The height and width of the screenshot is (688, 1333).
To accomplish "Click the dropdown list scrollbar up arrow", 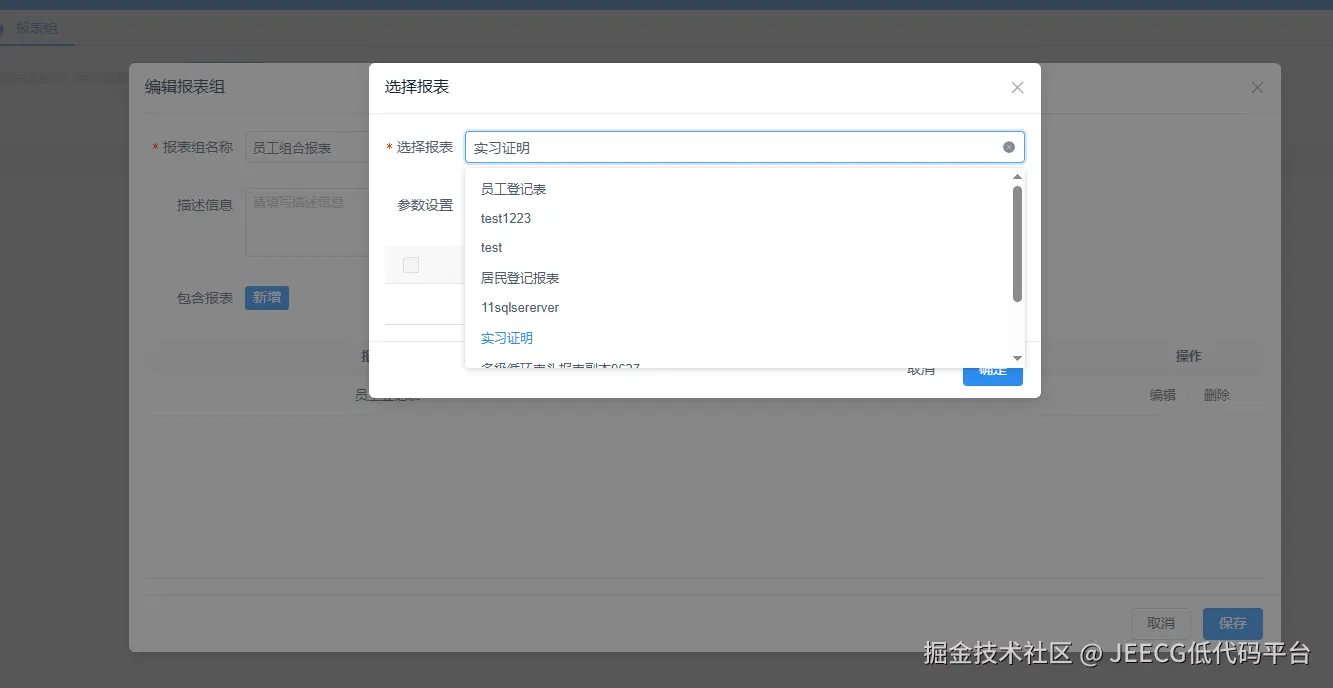I will pos(1017,177).
